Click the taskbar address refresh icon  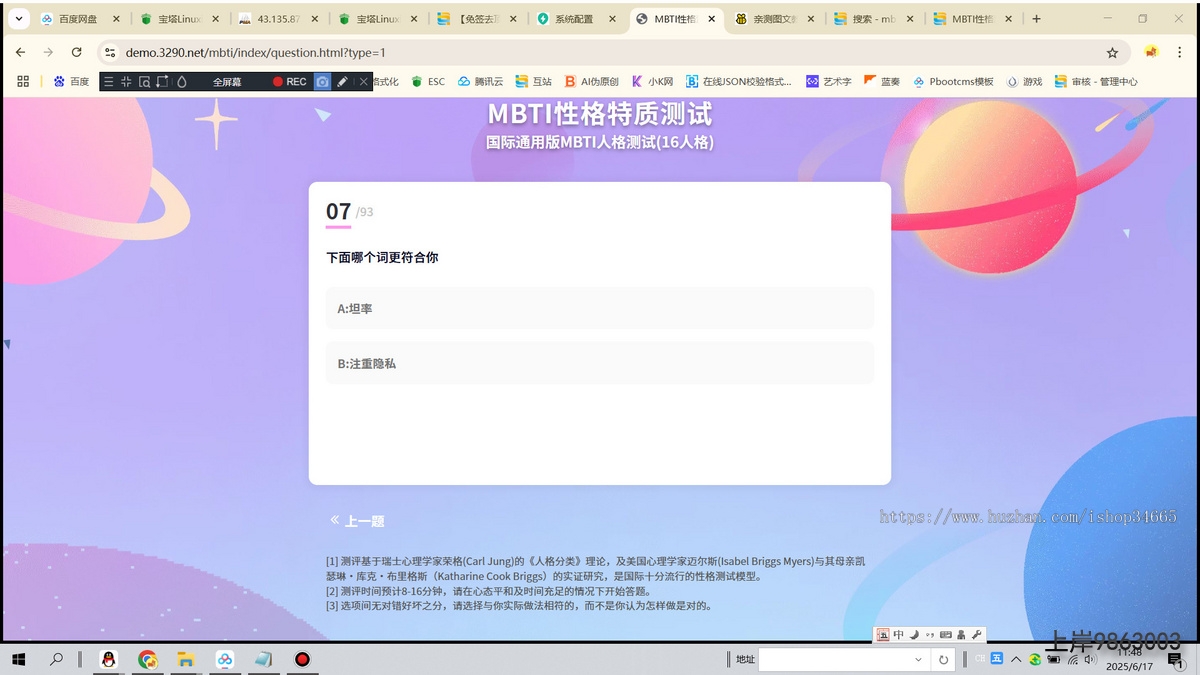pos(942,660)
